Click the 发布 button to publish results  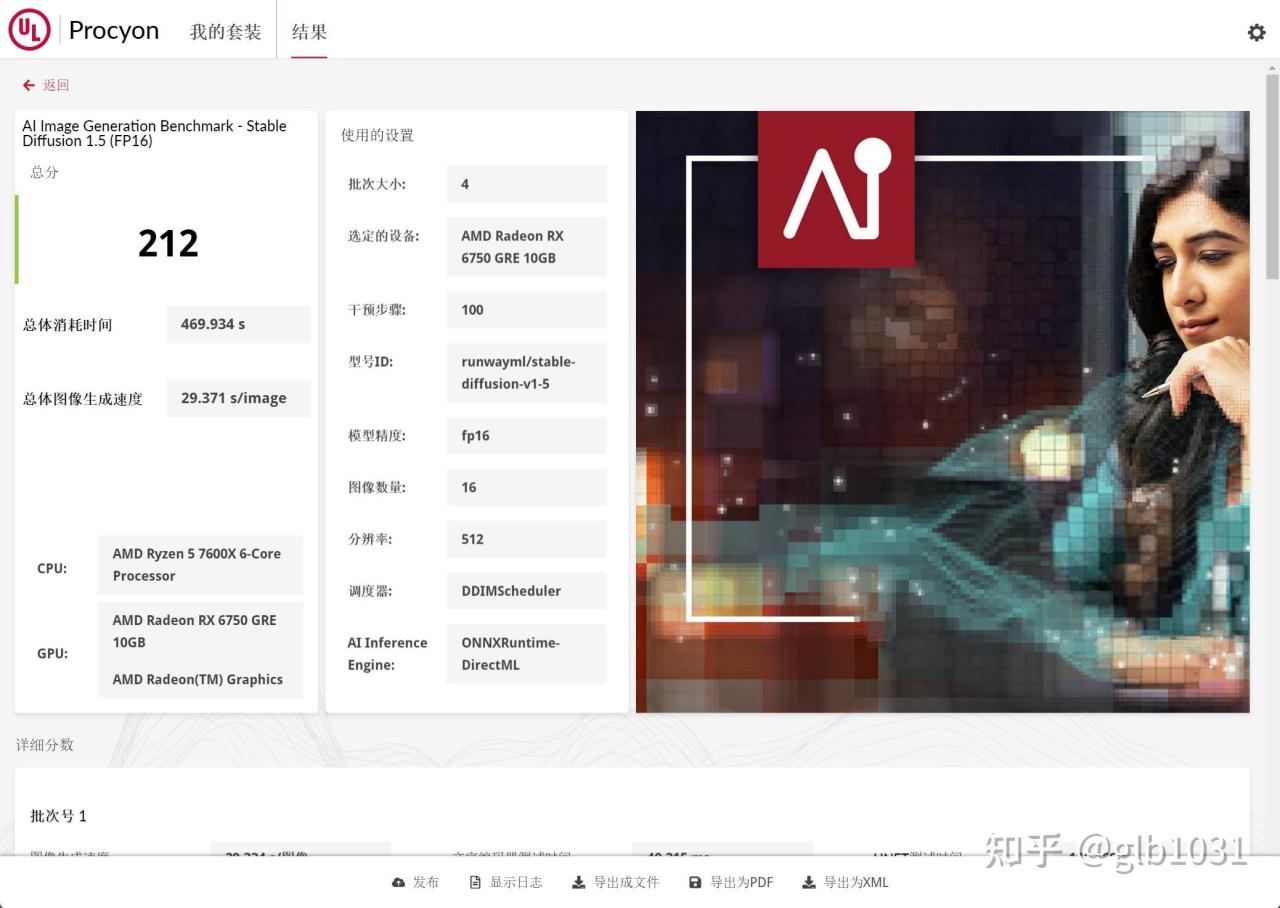coord(425,882)
